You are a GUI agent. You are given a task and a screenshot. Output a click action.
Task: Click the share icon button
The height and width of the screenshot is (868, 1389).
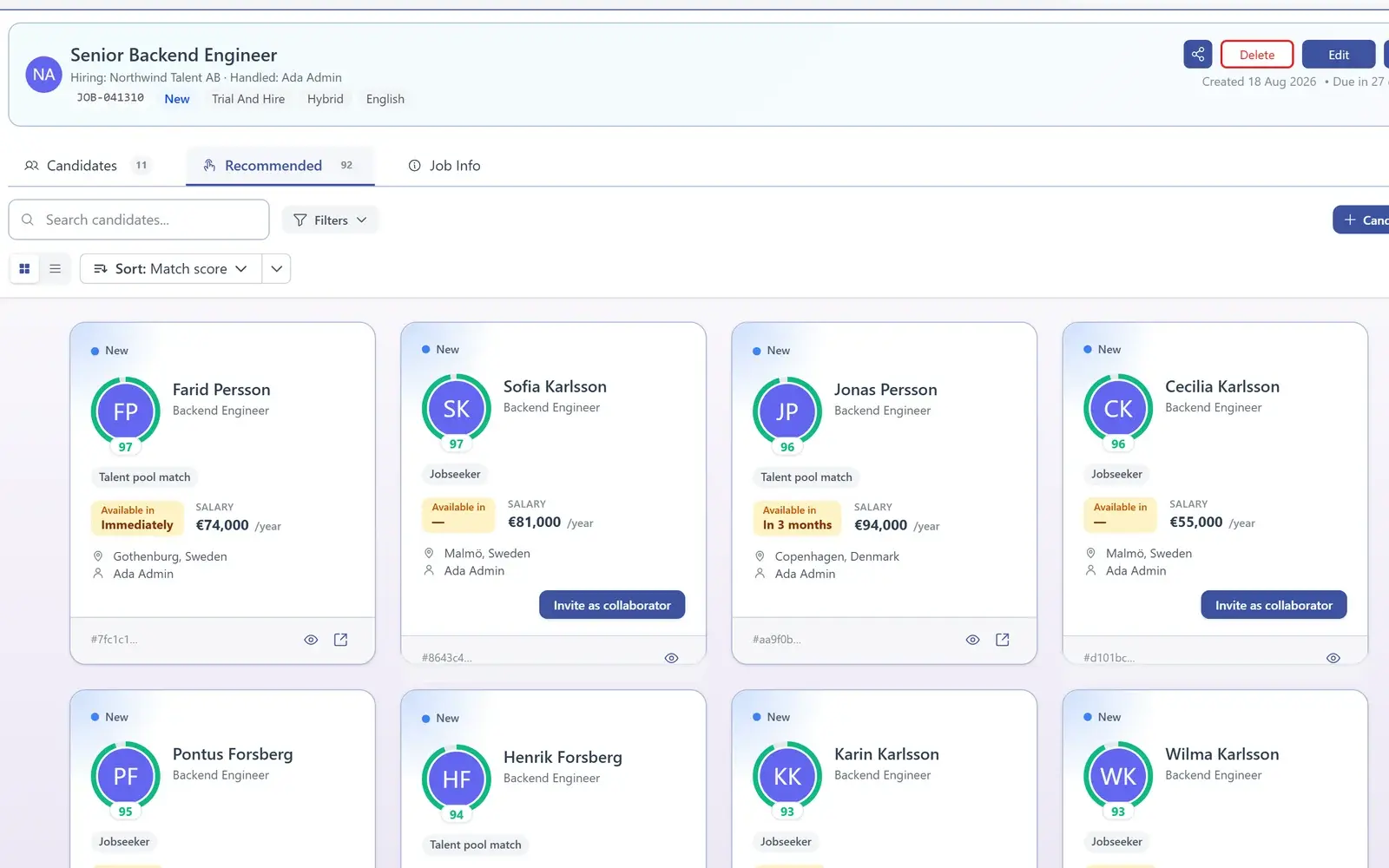pos(1197,55)
